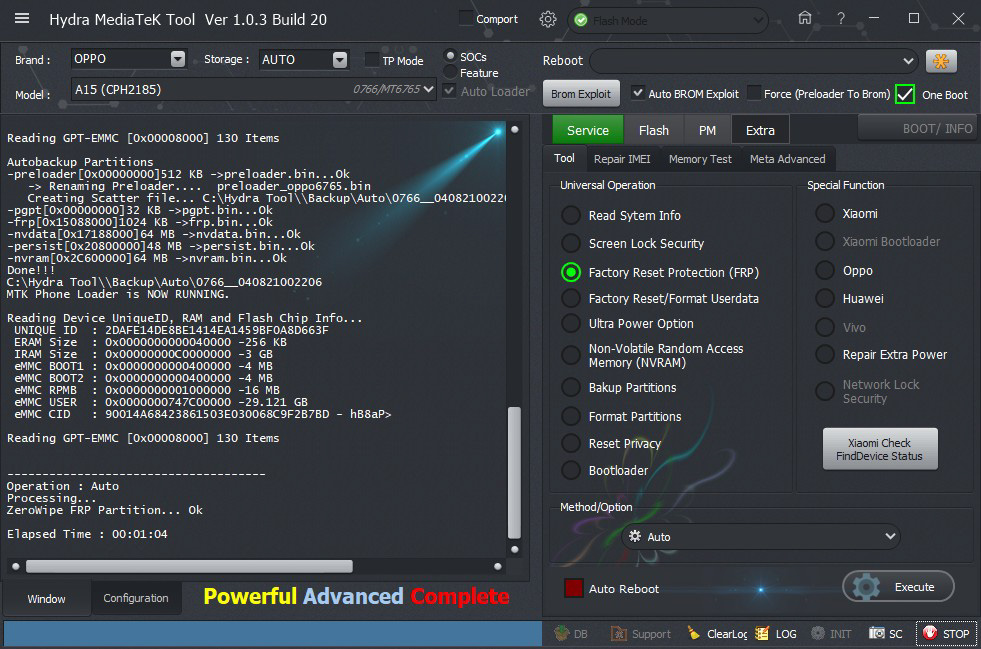Image resolution: width=981 pixels, height=649 pixels.
Task: Open DB from the status bar
Action: coord(571,633)
